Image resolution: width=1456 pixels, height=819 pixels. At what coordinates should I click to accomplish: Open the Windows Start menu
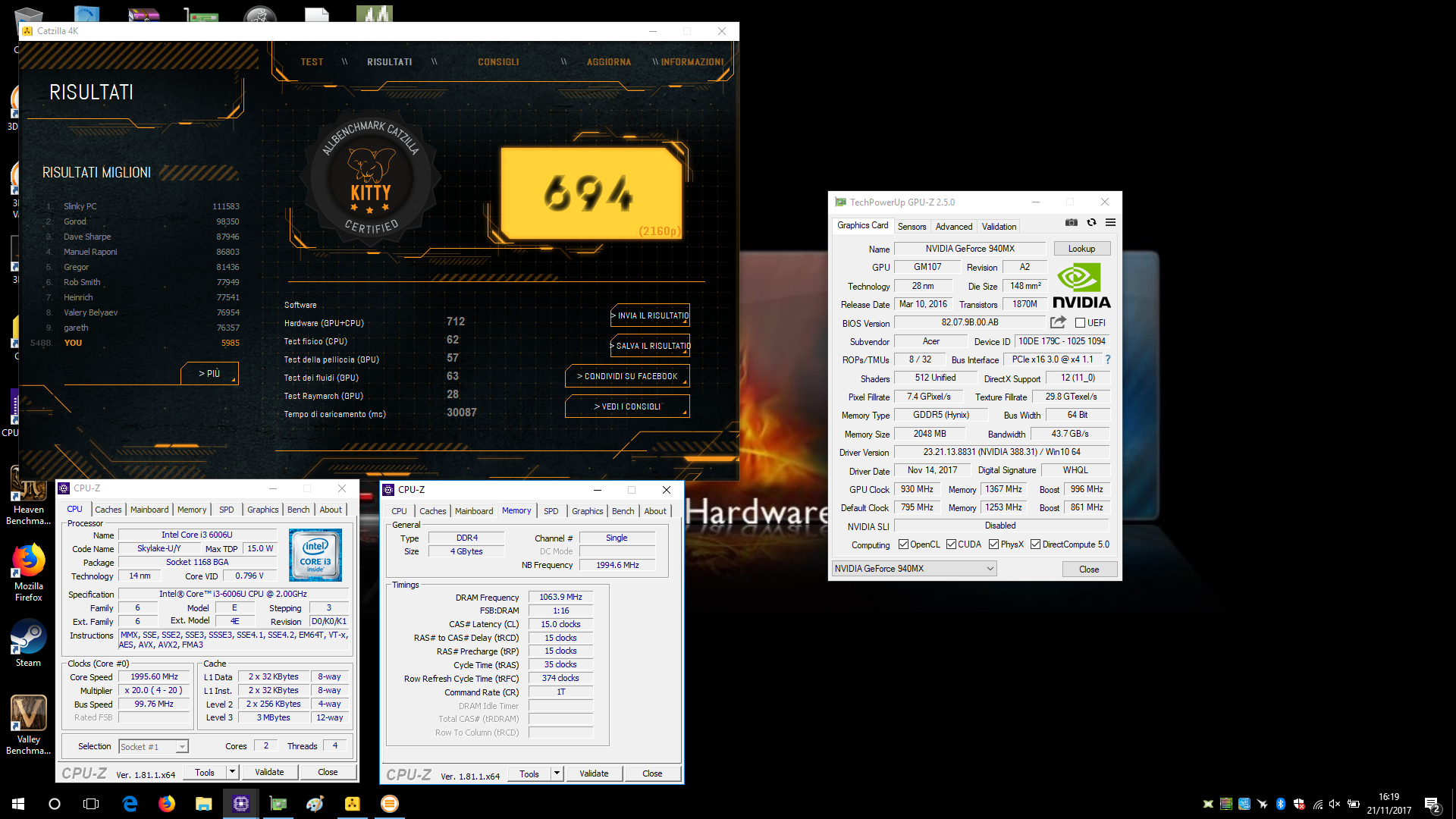[18, 804]
